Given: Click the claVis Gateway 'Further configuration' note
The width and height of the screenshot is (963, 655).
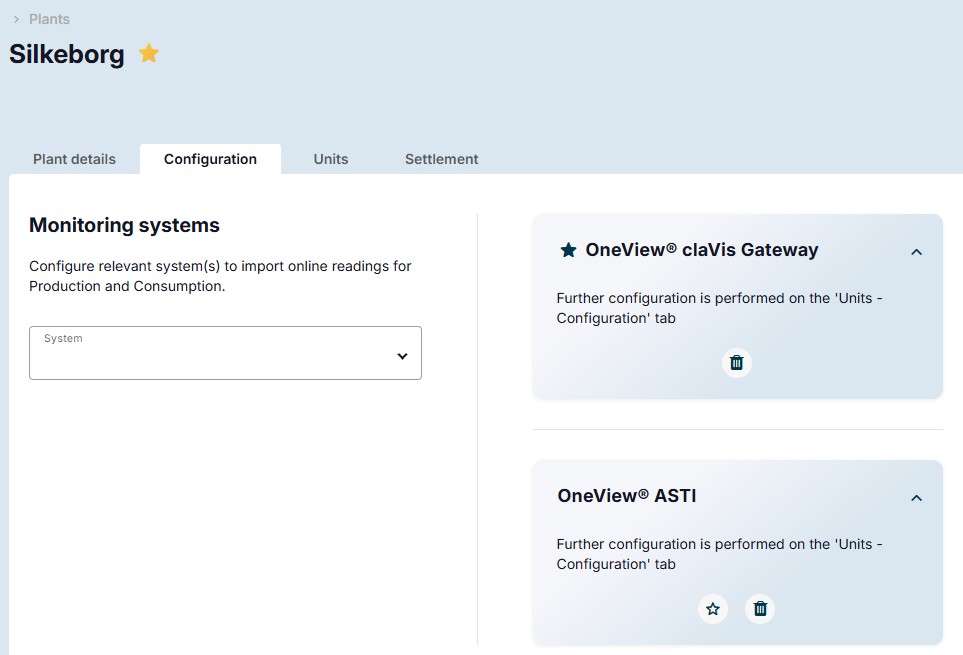Looking at the screenshot, I should pos(719,308).
